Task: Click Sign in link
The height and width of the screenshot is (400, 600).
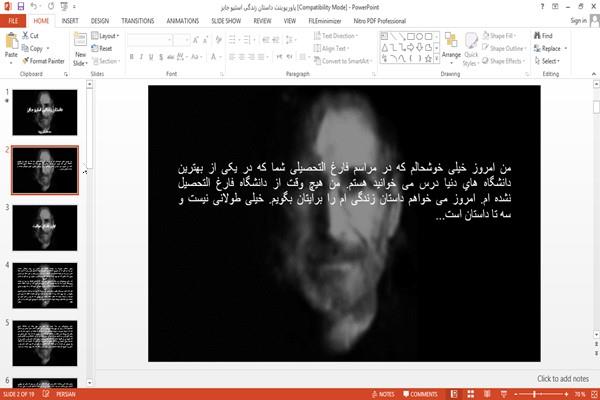Action: click(x=578, y=21)
